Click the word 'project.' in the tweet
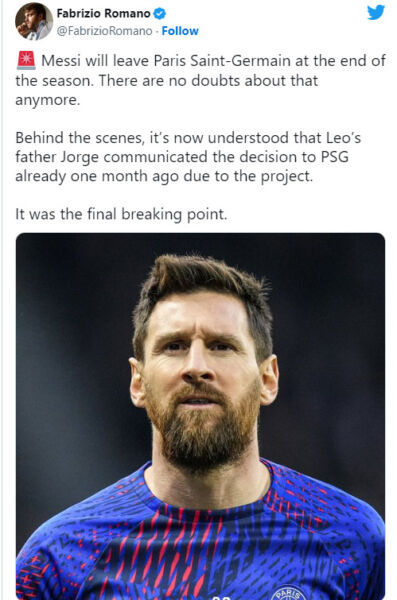 point(287,177)
